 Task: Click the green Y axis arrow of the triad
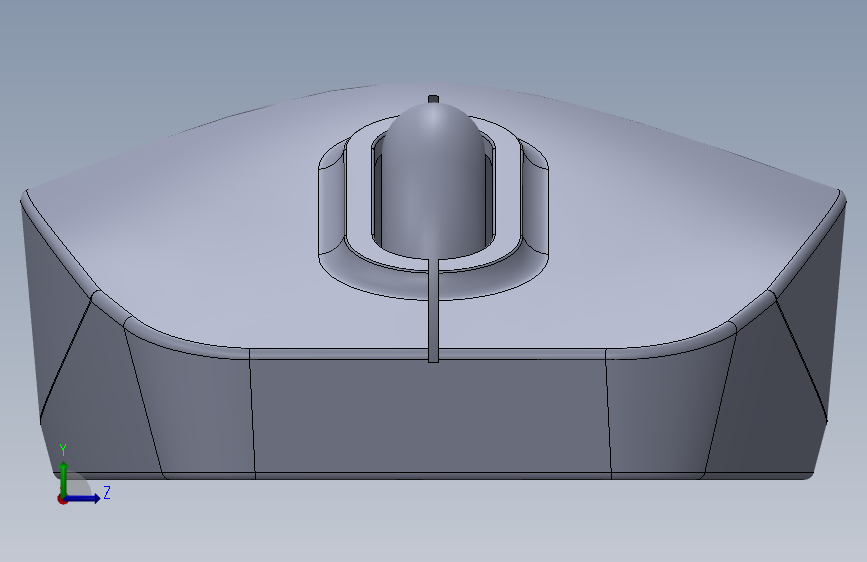point(64,478)
